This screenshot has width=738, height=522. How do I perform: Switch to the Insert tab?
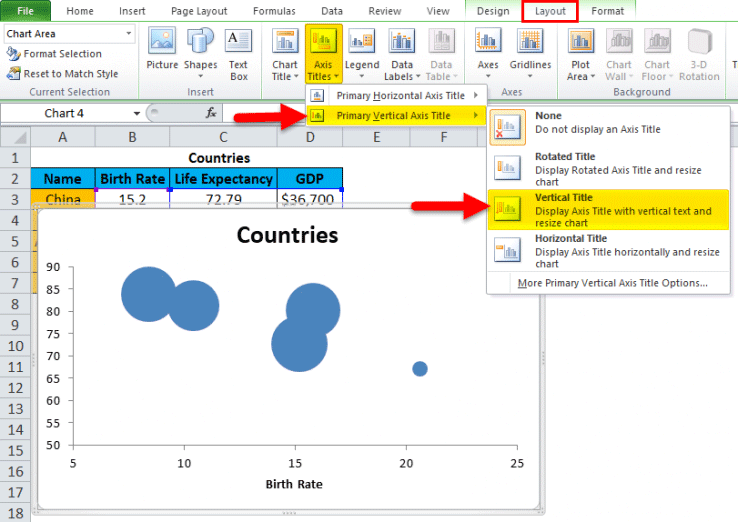coord(132,11)
